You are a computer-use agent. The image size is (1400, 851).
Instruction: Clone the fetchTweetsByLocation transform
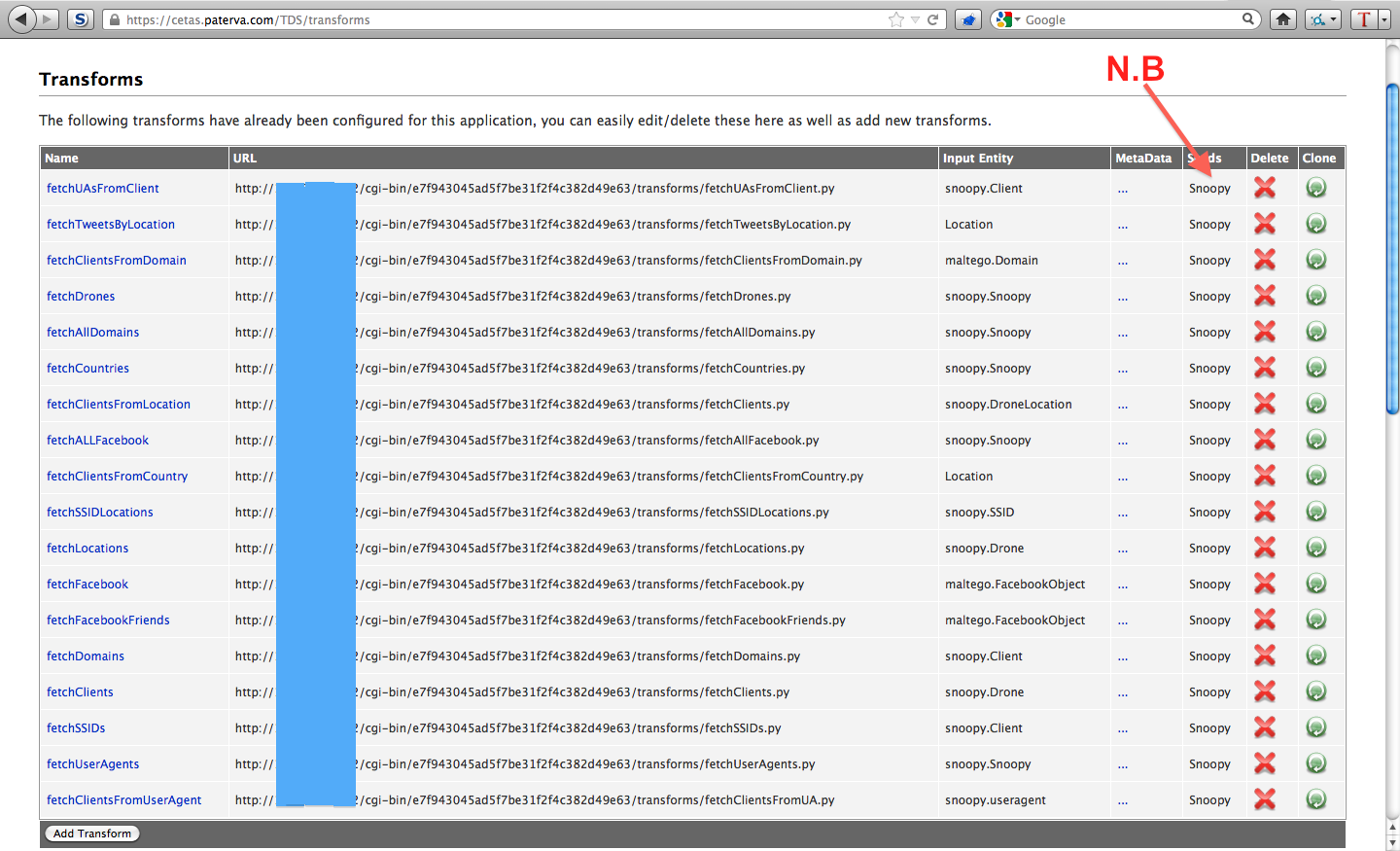[x=1316, y=224]
